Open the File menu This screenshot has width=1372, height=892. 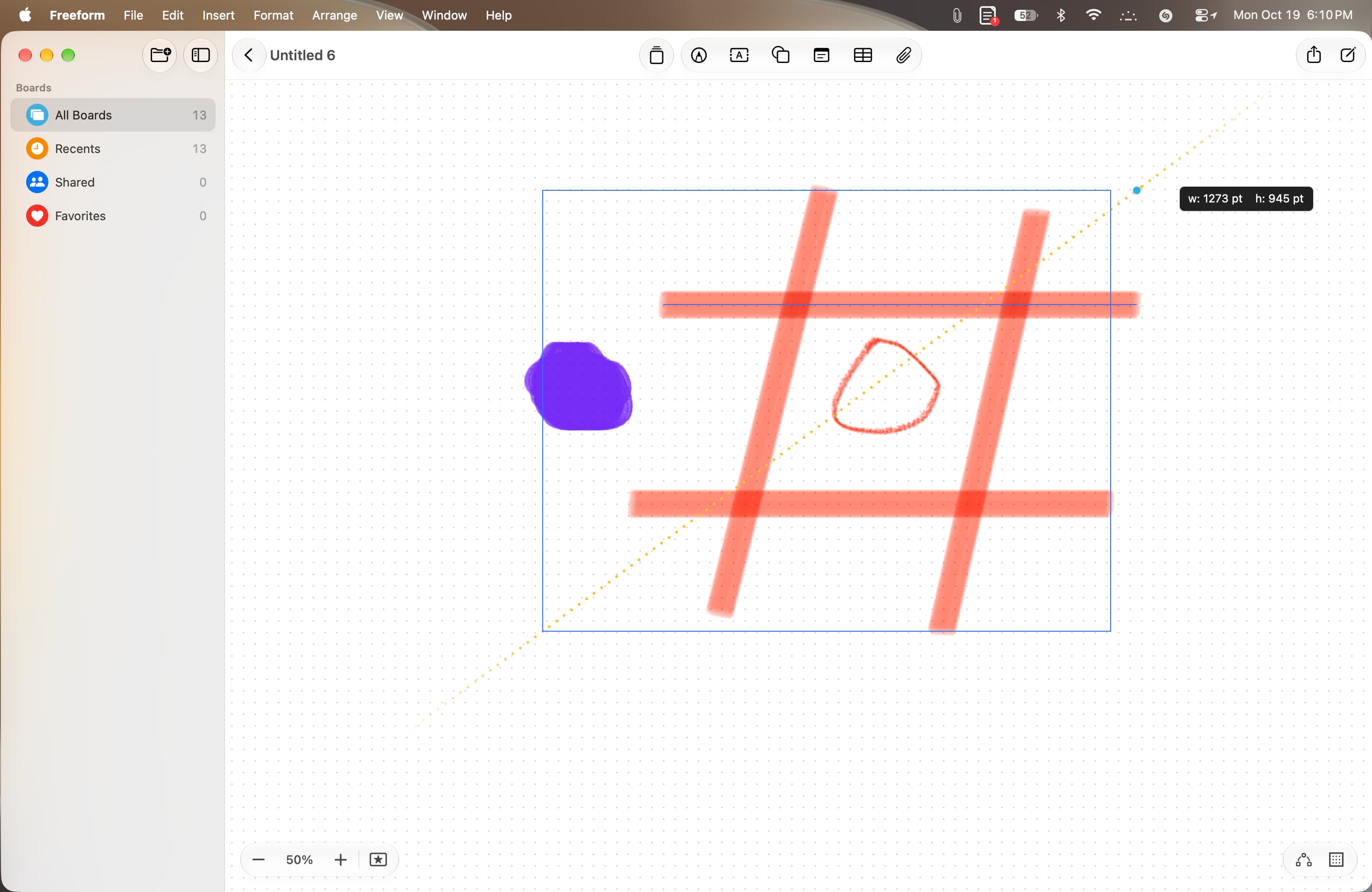pyautogui.click(x=133, y=15)
